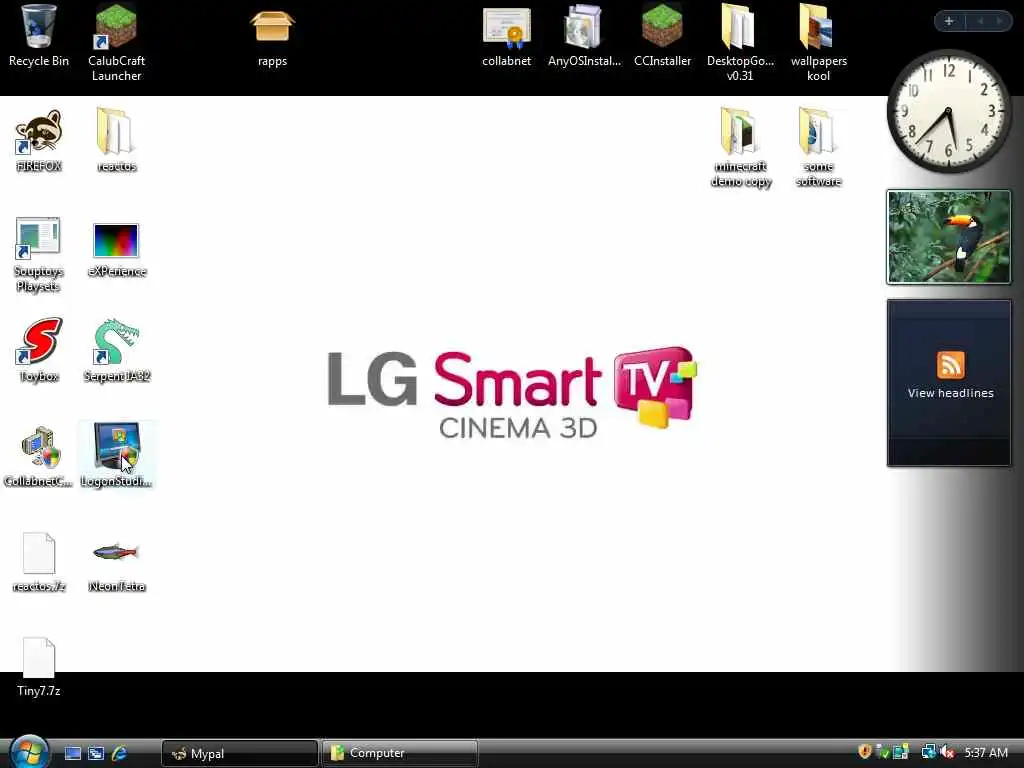Screen dimensions: 1024x768
Task: Select the Souptoys Playsets shortcut
Action: click(x=39, y=254)
